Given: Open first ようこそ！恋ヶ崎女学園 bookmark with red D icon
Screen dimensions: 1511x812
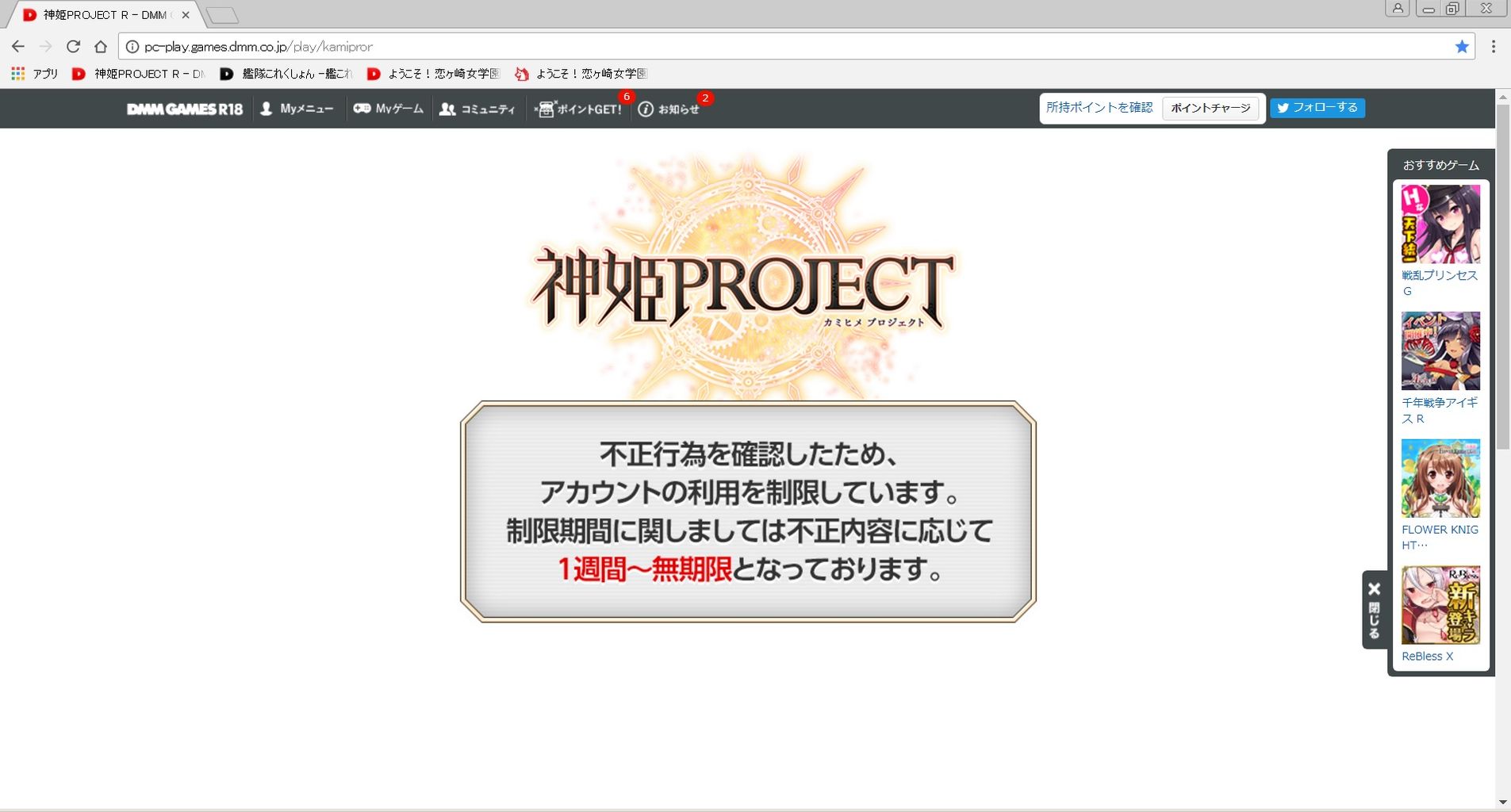Looking at the screenshot, I should click(x=433, y=74).
